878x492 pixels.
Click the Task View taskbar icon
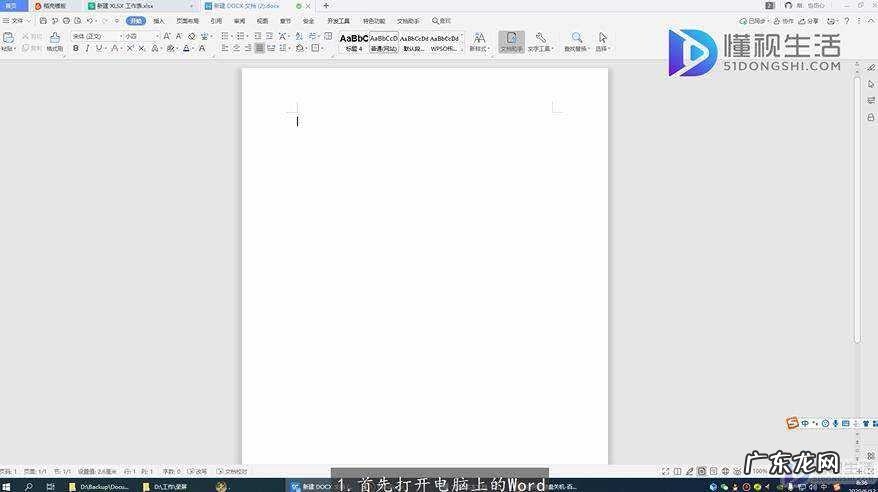click(50, 486)
